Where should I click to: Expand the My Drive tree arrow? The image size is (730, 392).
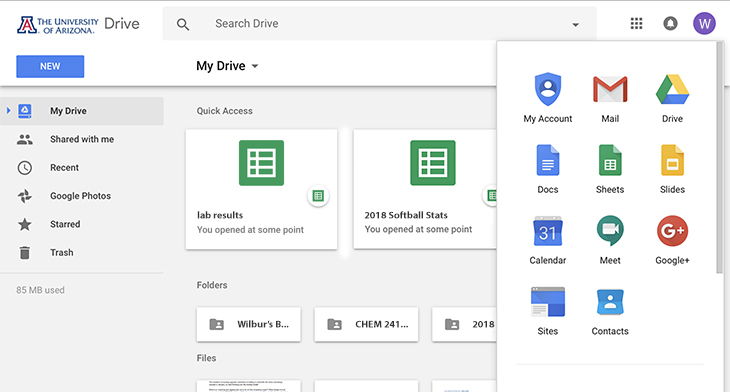8,111
